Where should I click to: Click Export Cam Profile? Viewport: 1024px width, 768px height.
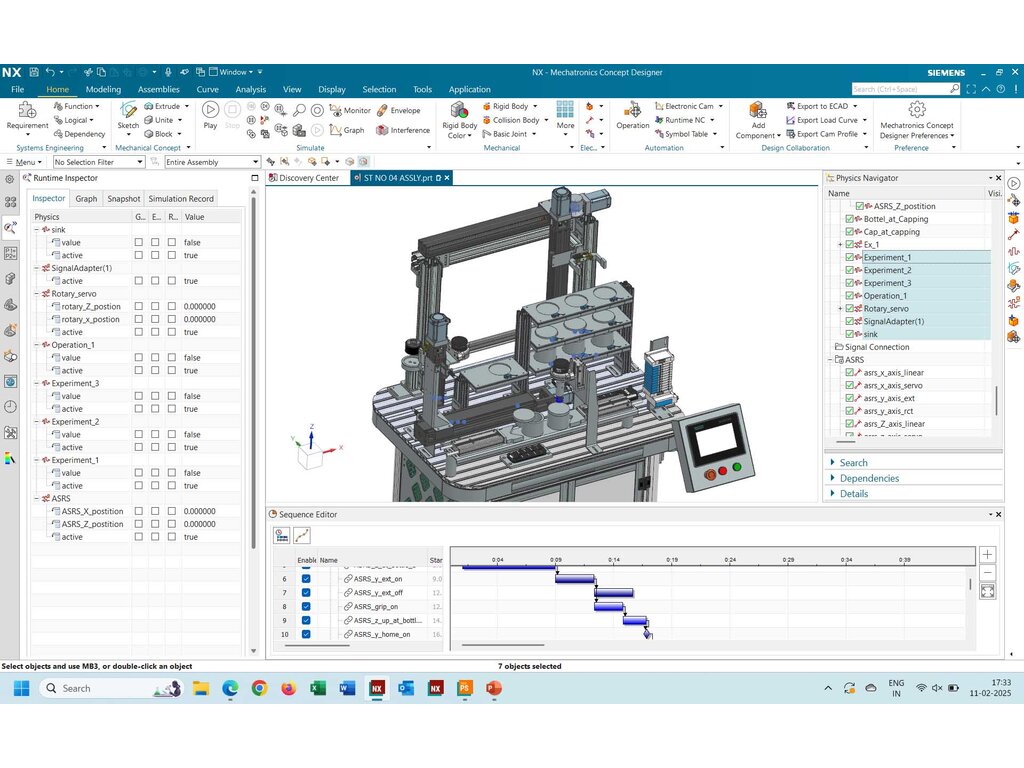click(x=822, y=134)
